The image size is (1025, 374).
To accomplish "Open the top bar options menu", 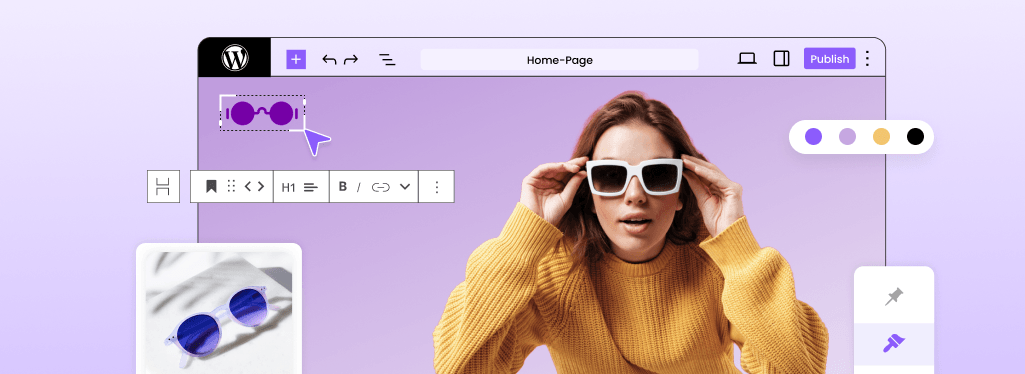I will 867,59.
